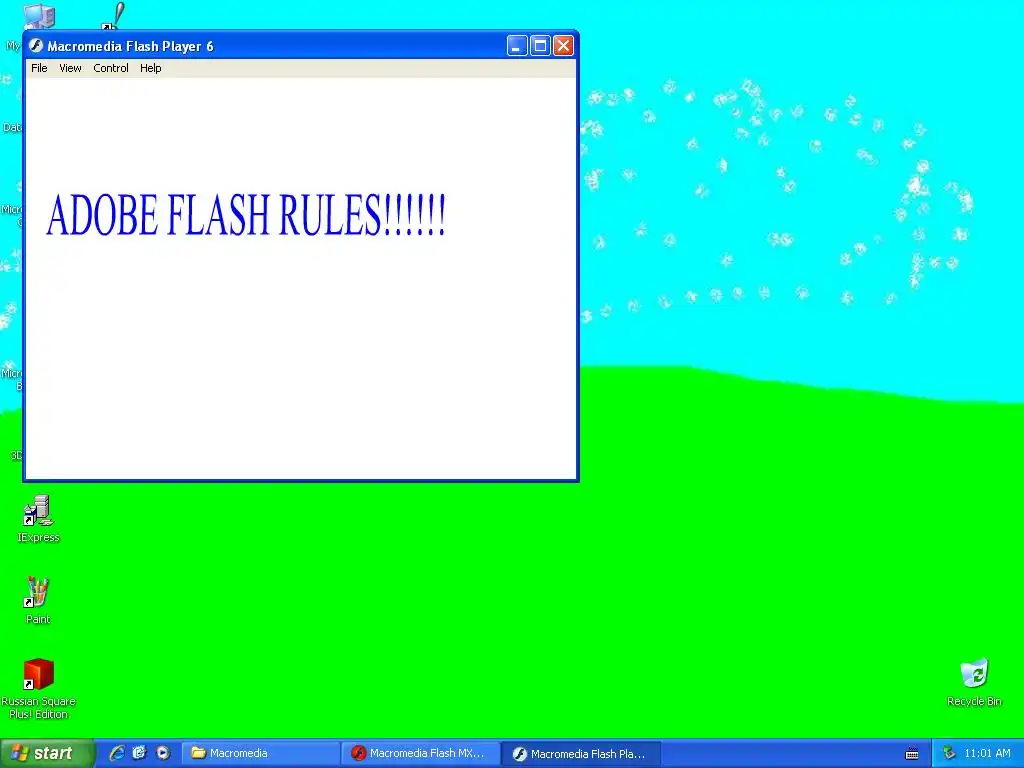Select the IExpress desktop icon

click(38, 519)
